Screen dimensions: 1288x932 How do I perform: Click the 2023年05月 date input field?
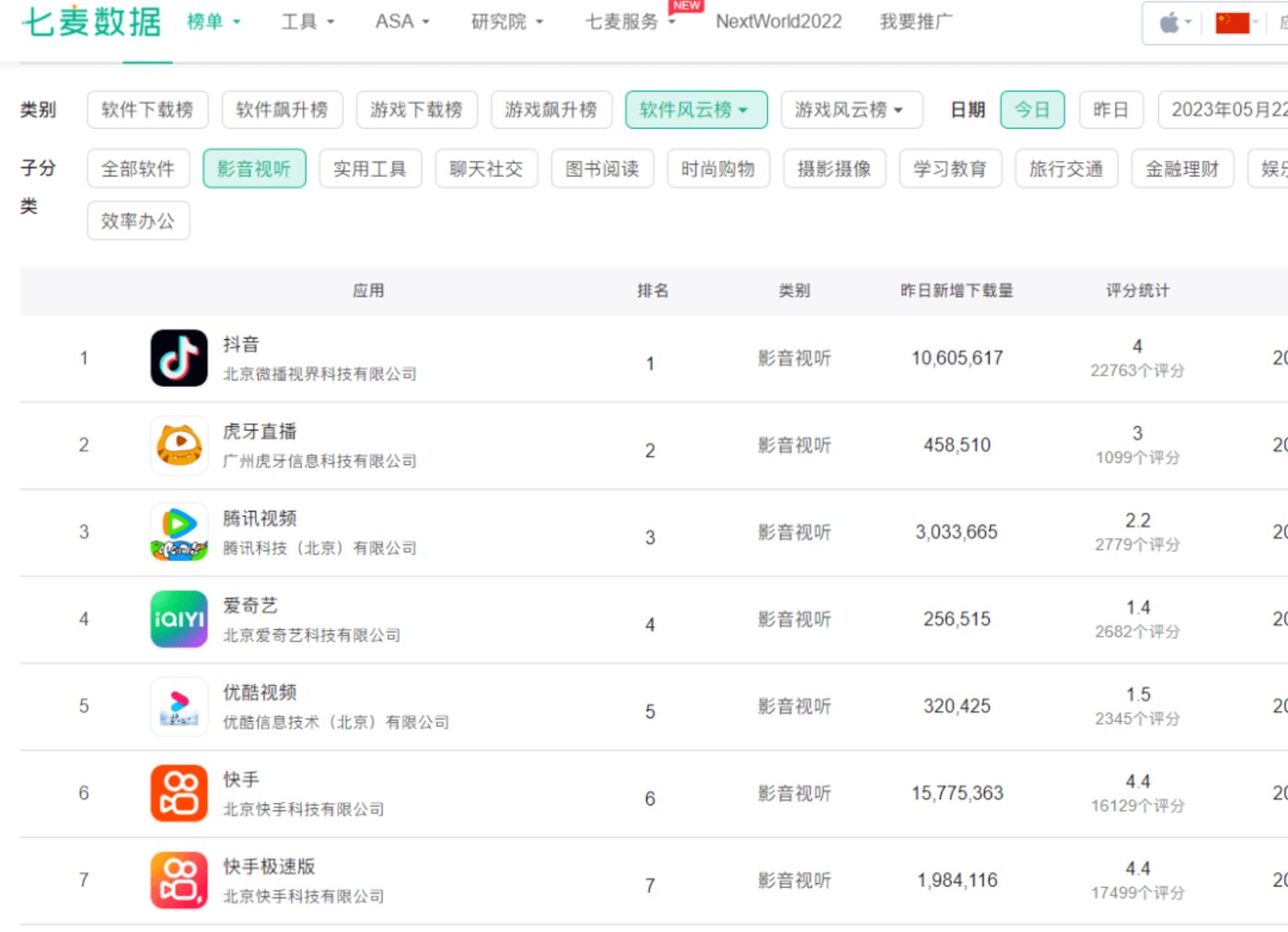1223,110
